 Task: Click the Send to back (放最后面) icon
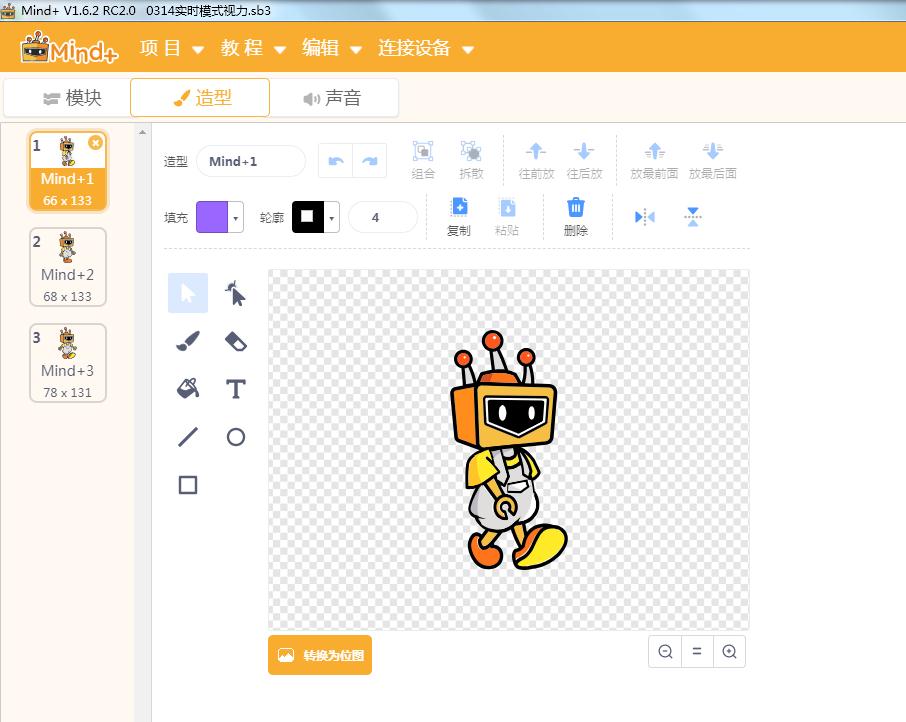point(712,151)
